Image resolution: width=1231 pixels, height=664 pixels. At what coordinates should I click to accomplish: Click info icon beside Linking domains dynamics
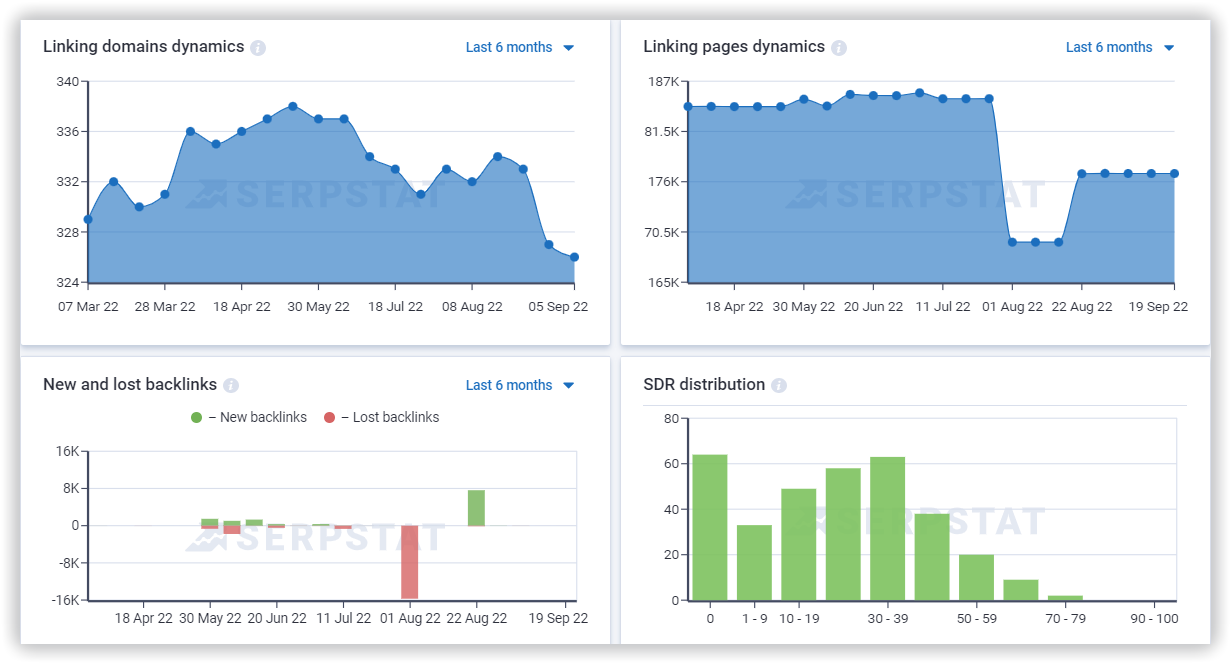coord(258,48)
